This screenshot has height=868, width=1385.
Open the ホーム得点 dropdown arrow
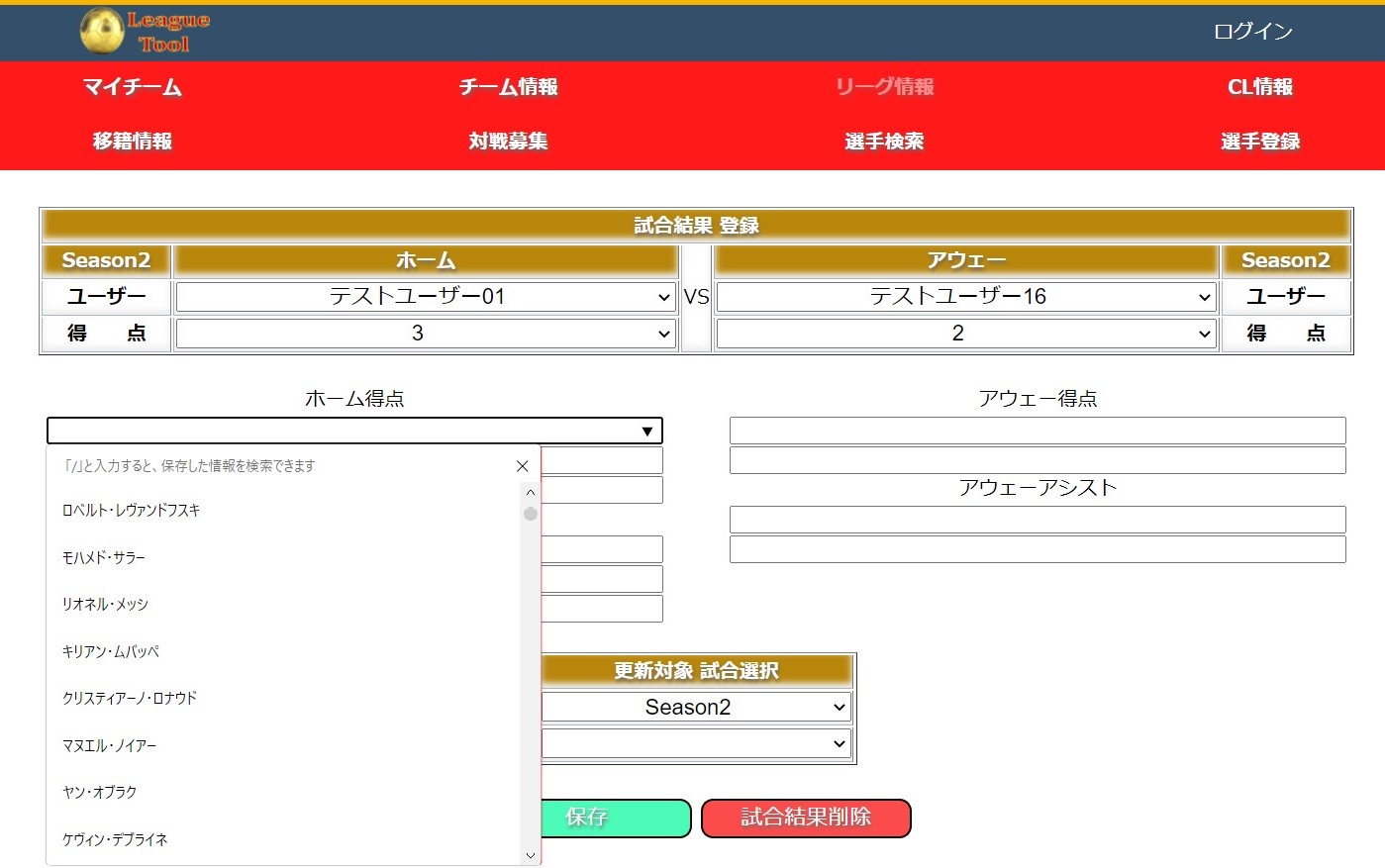coord(646,432)
